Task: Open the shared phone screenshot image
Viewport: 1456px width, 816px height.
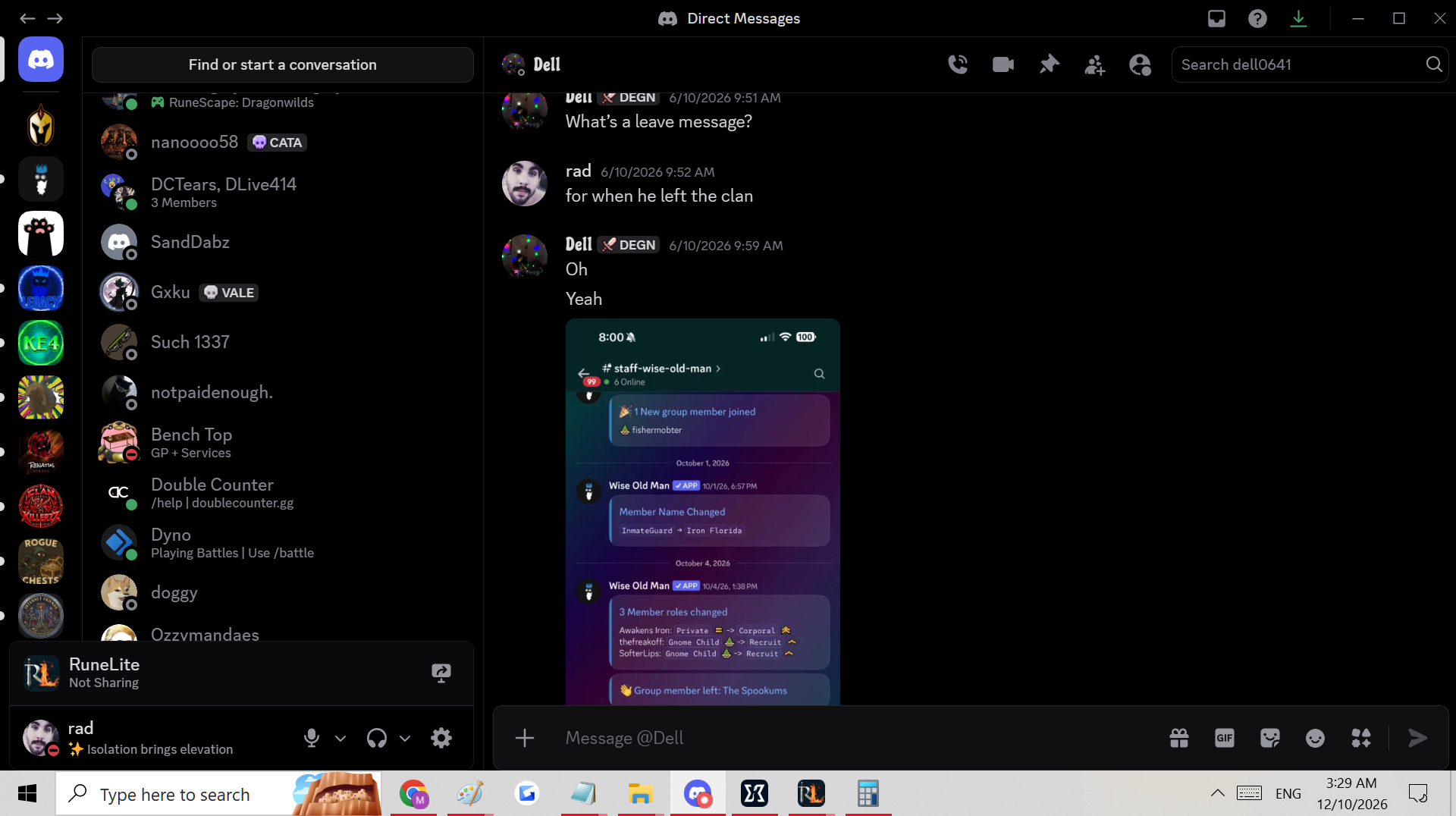Action: (x=702, y=512)
